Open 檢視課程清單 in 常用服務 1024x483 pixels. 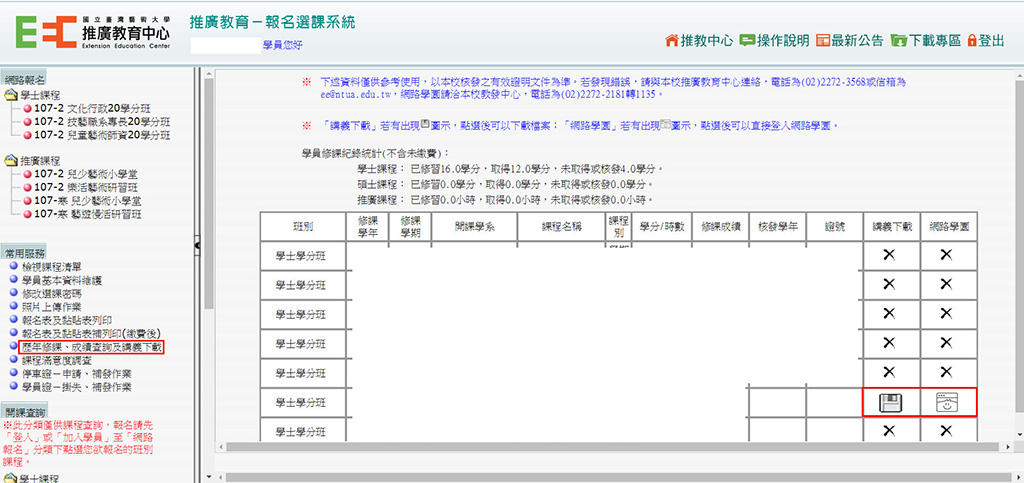click(x=62, y=268)
